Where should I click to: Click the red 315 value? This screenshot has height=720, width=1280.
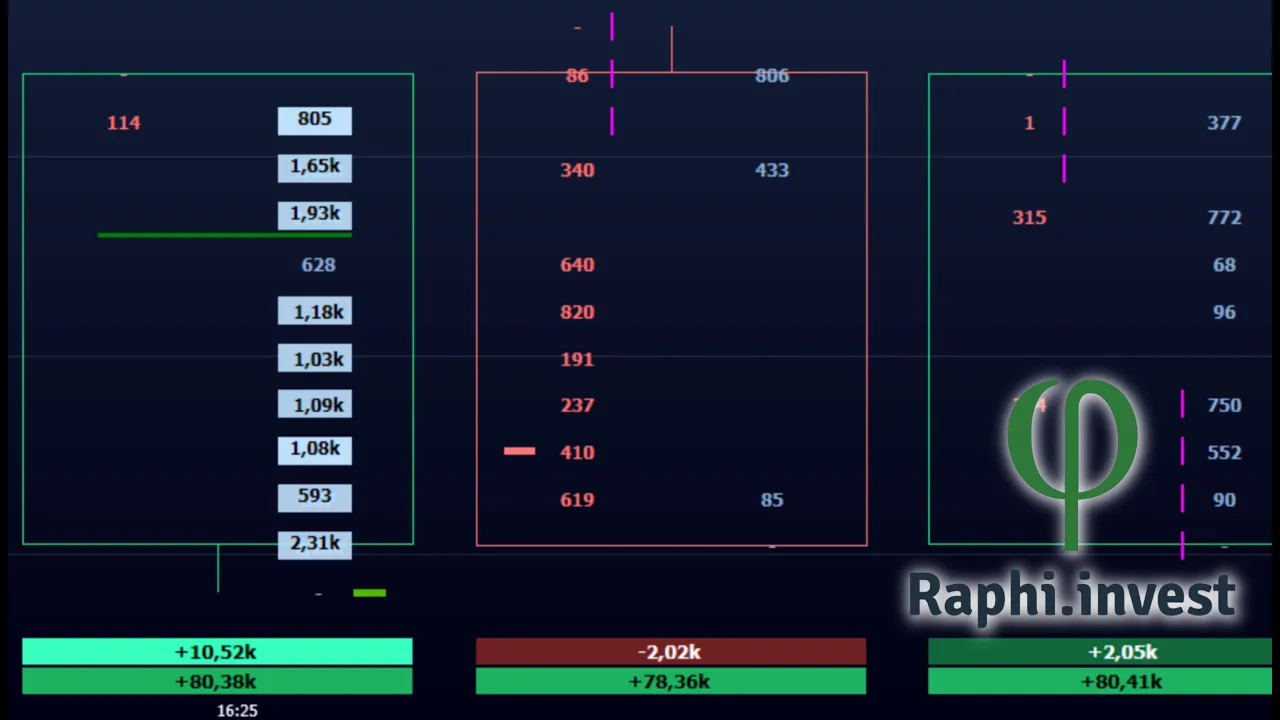(x=1029, y=218)
